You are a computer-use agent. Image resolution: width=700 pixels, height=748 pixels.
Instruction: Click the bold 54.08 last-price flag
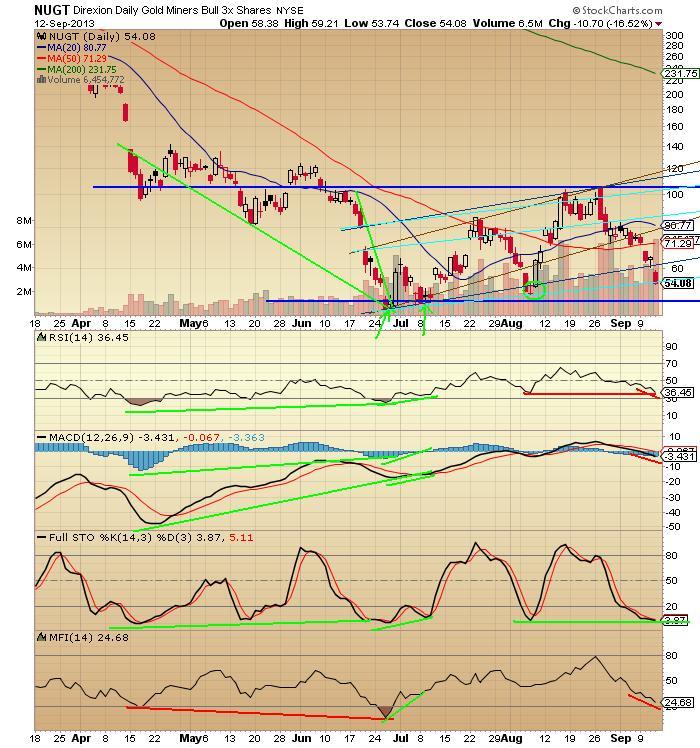click(x=677, y=283)
